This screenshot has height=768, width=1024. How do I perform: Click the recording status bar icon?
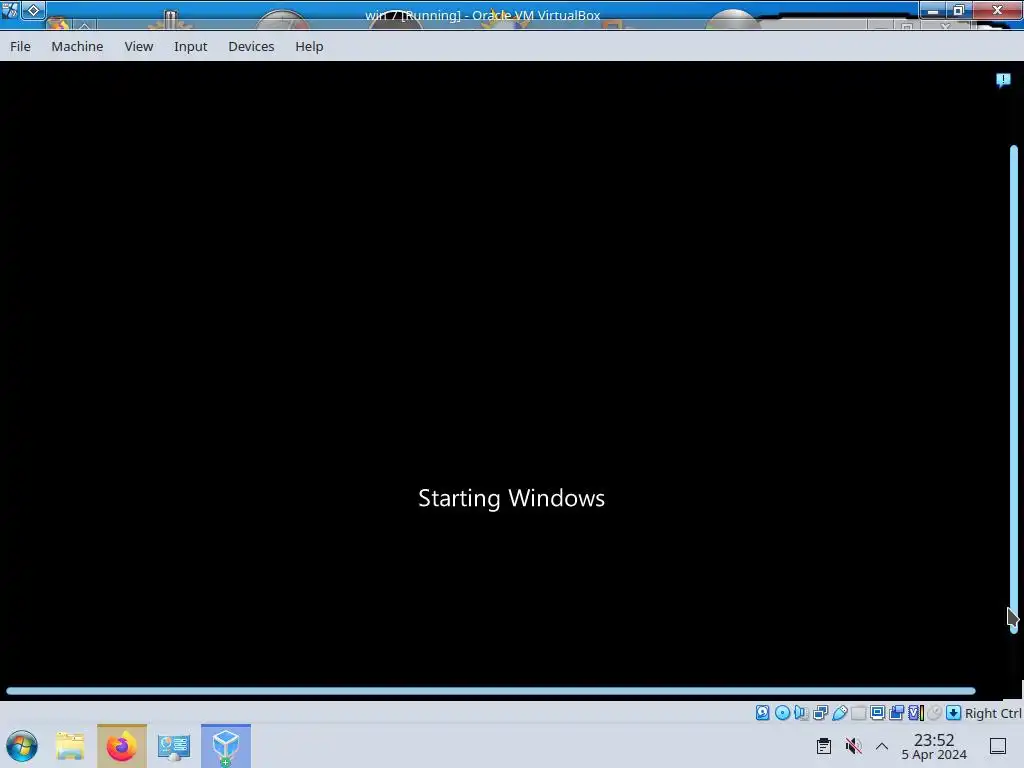(x=897, y=712)
